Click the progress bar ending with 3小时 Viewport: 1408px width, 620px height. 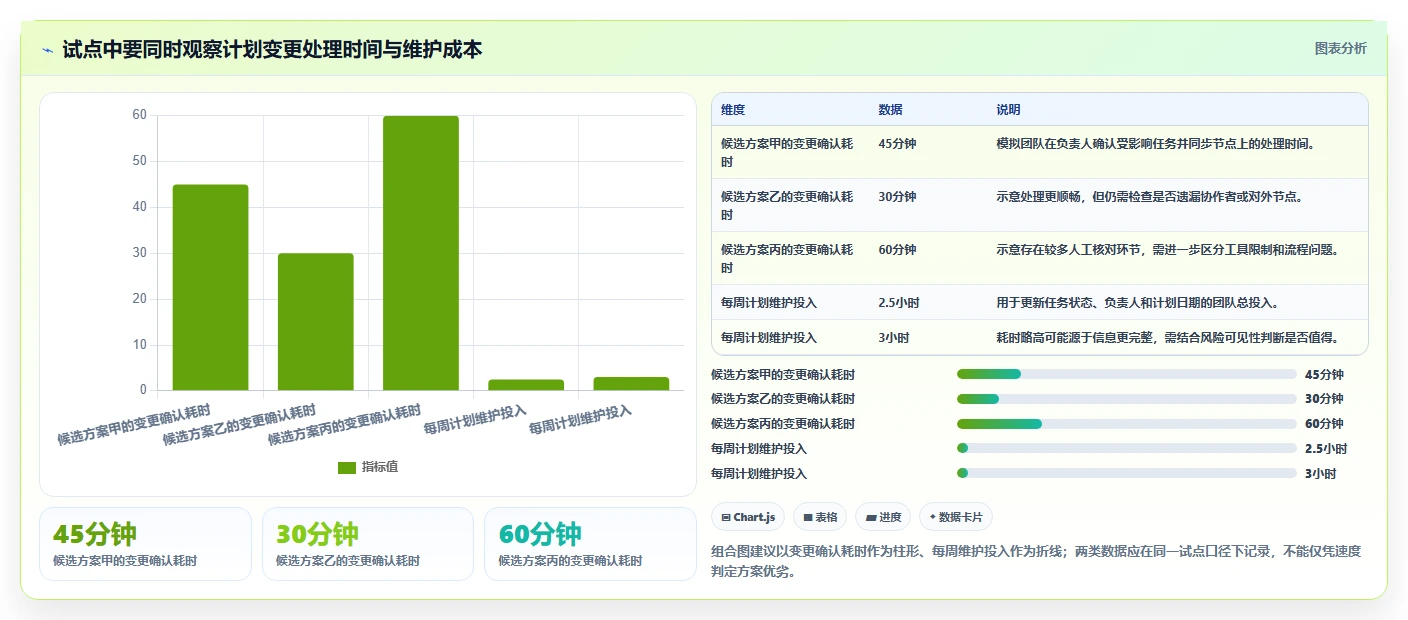[x=1127, y=474]
